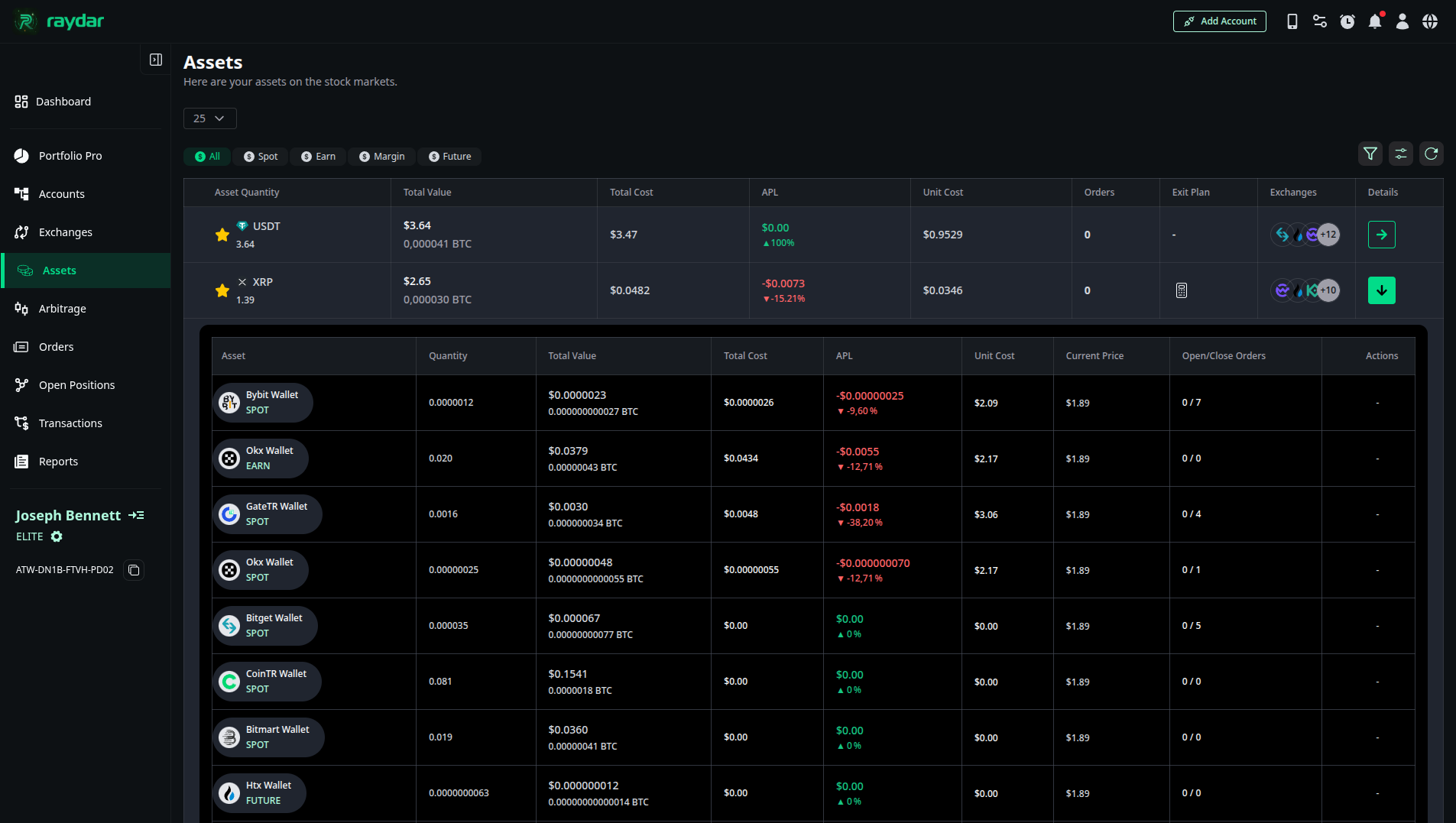Click the mobile phone icon in header
Image resolution: width=1456 pixels, height=823 pixels.
point(1292,21)
